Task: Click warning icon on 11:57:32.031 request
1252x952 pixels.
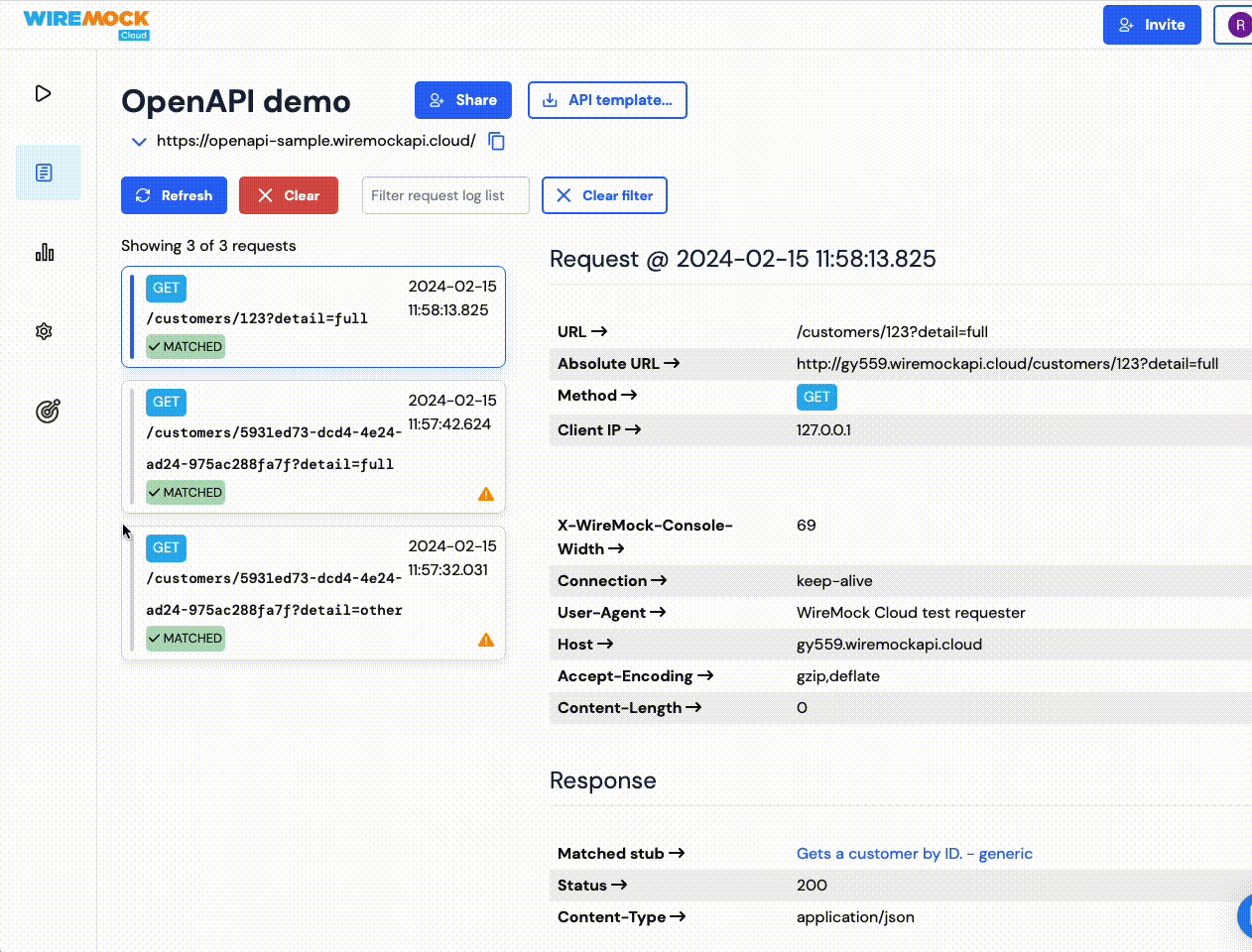Action: click(x=486, y=640)
